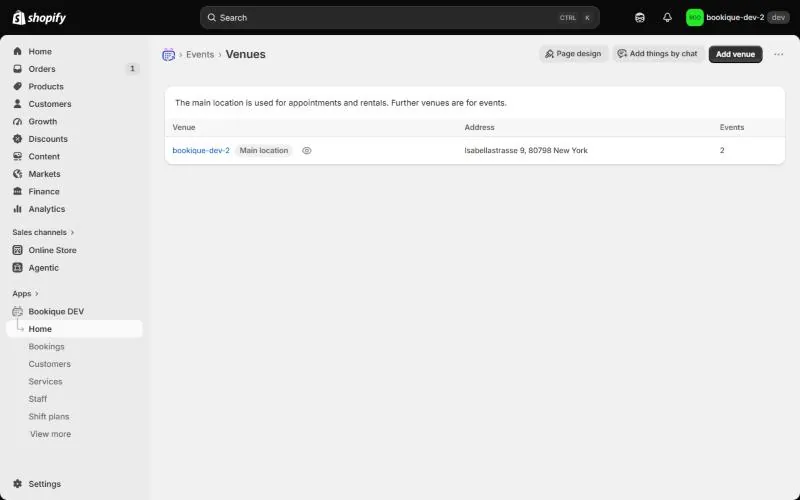The width and height of the screenshot is (800, 500).
Task: Toggle the venue visibility eye icon
Action: [307, 151]
